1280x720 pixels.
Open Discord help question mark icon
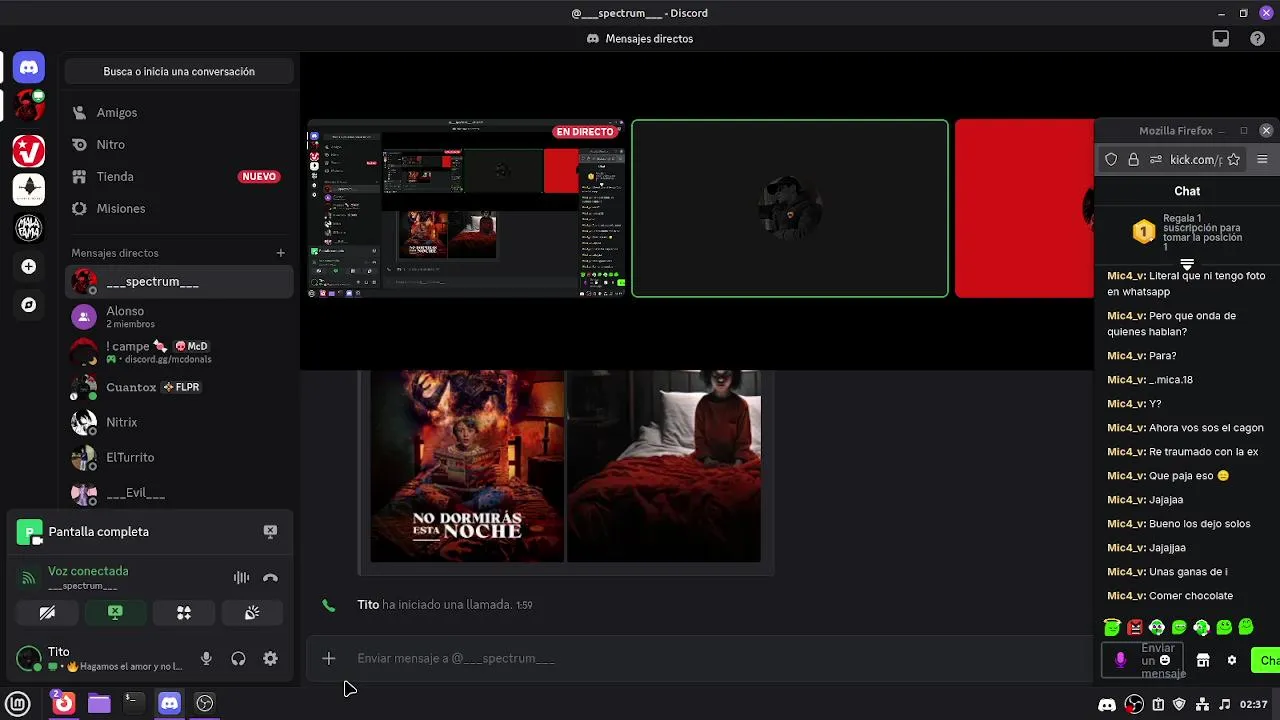coord(1258,39)
